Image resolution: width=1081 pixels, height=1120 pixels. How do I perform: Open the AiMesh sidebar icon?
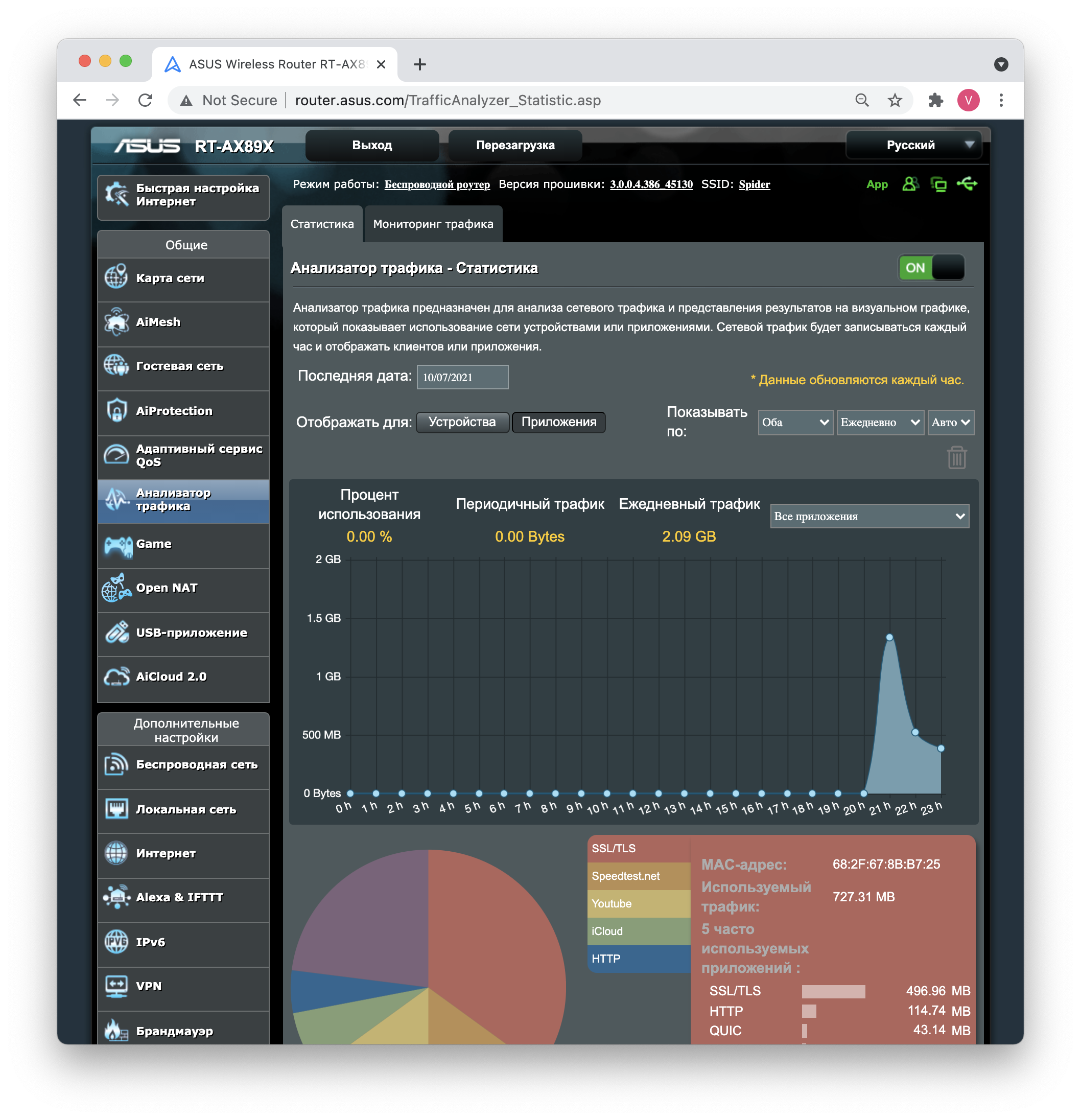pyautogui.click(x=116, y=322)
